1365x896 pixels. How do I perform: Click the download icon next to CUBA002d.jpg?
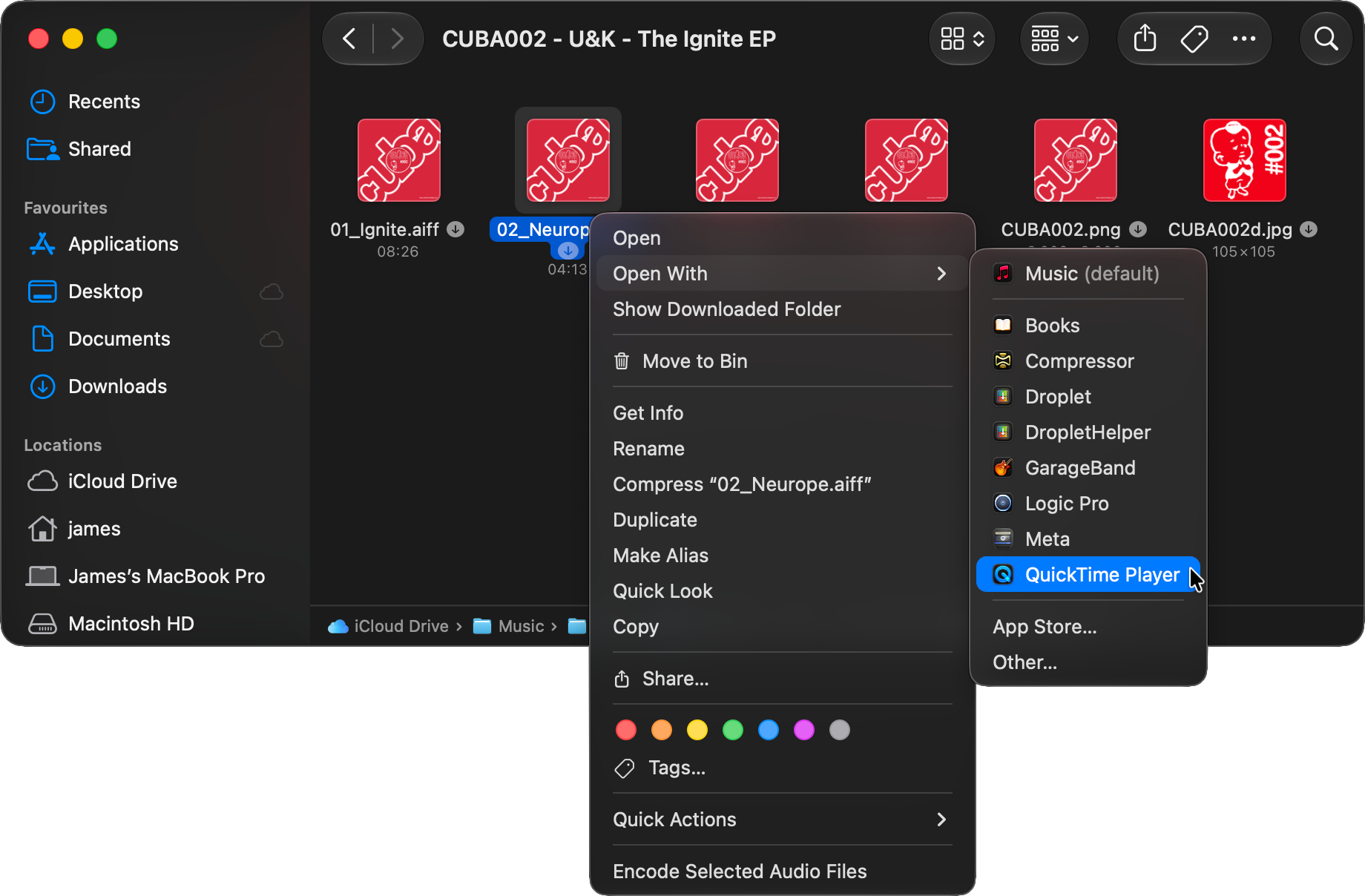1309,229
